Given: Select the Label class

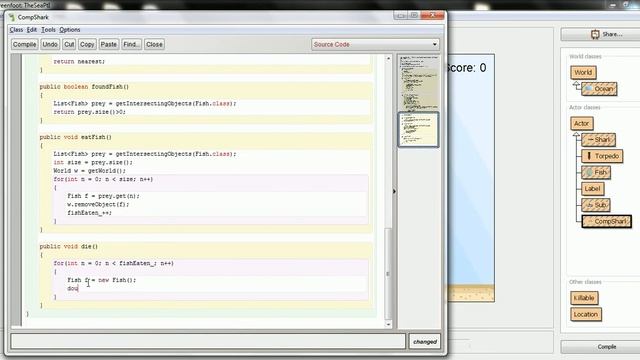Looking at the screenshot, I should [593, 189].
